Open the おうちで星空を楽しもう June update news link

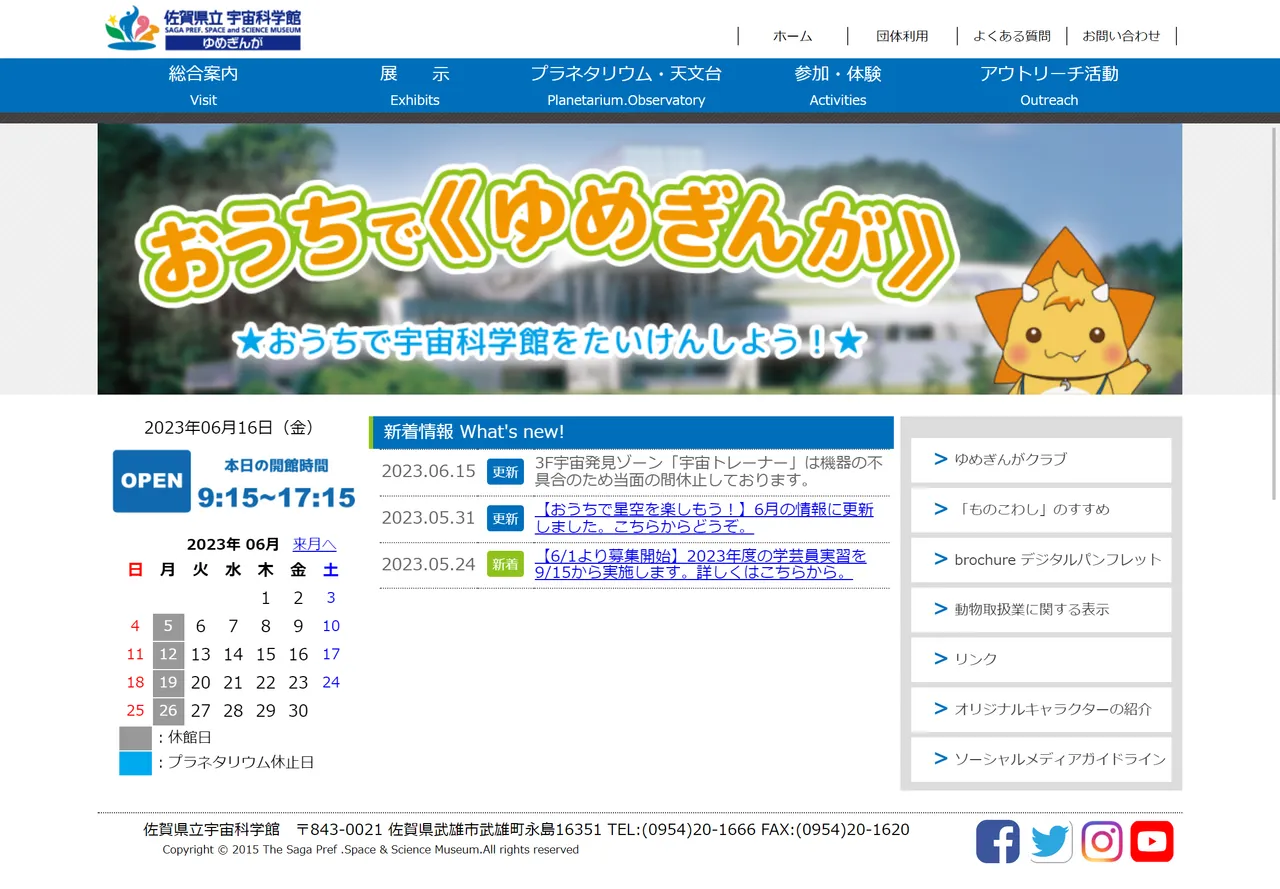pos(704,518)
